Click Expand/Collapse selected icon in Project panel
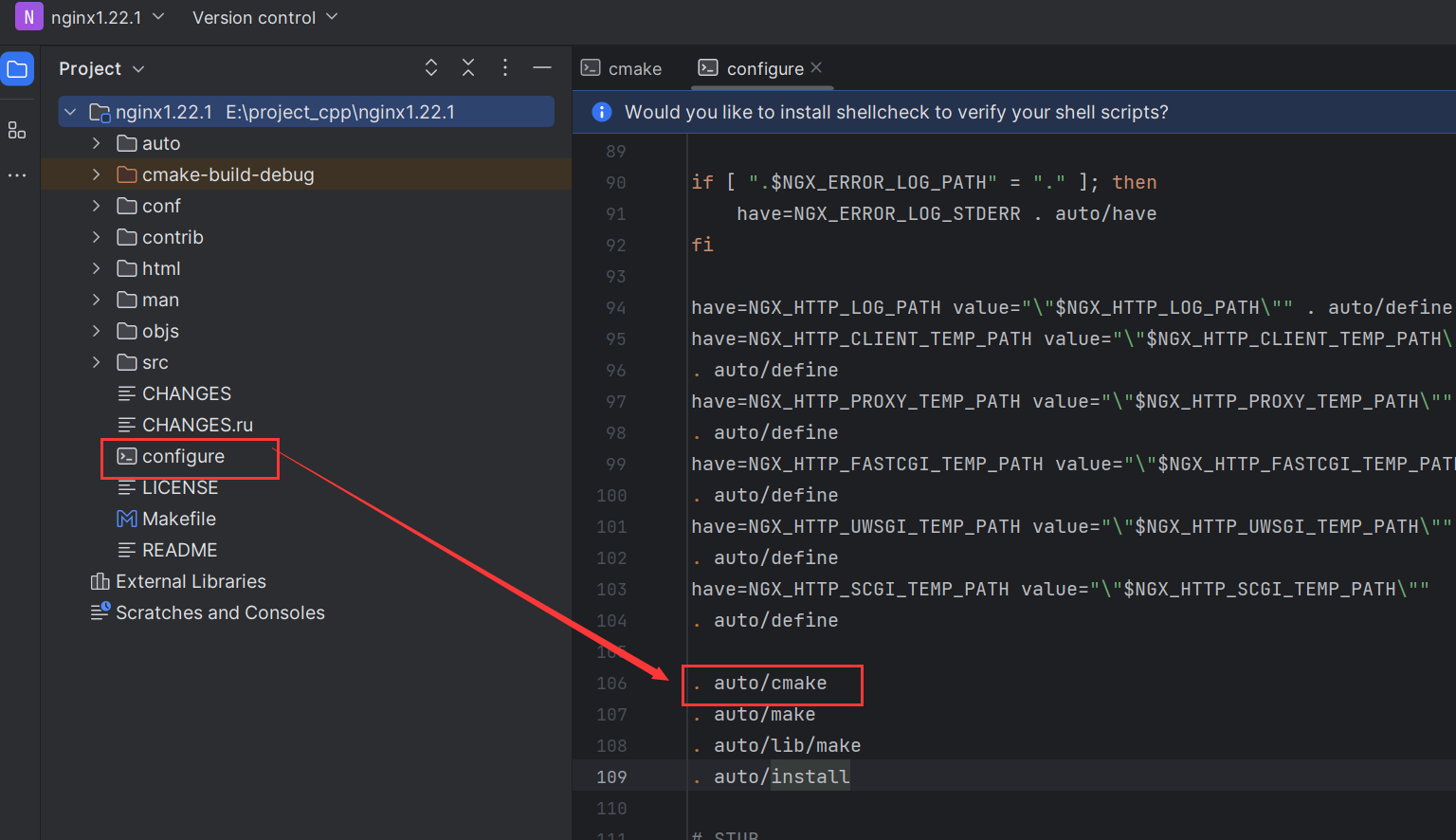This screenshot has width=1456, height=840. pyautogui.click(x=431, y=68)
